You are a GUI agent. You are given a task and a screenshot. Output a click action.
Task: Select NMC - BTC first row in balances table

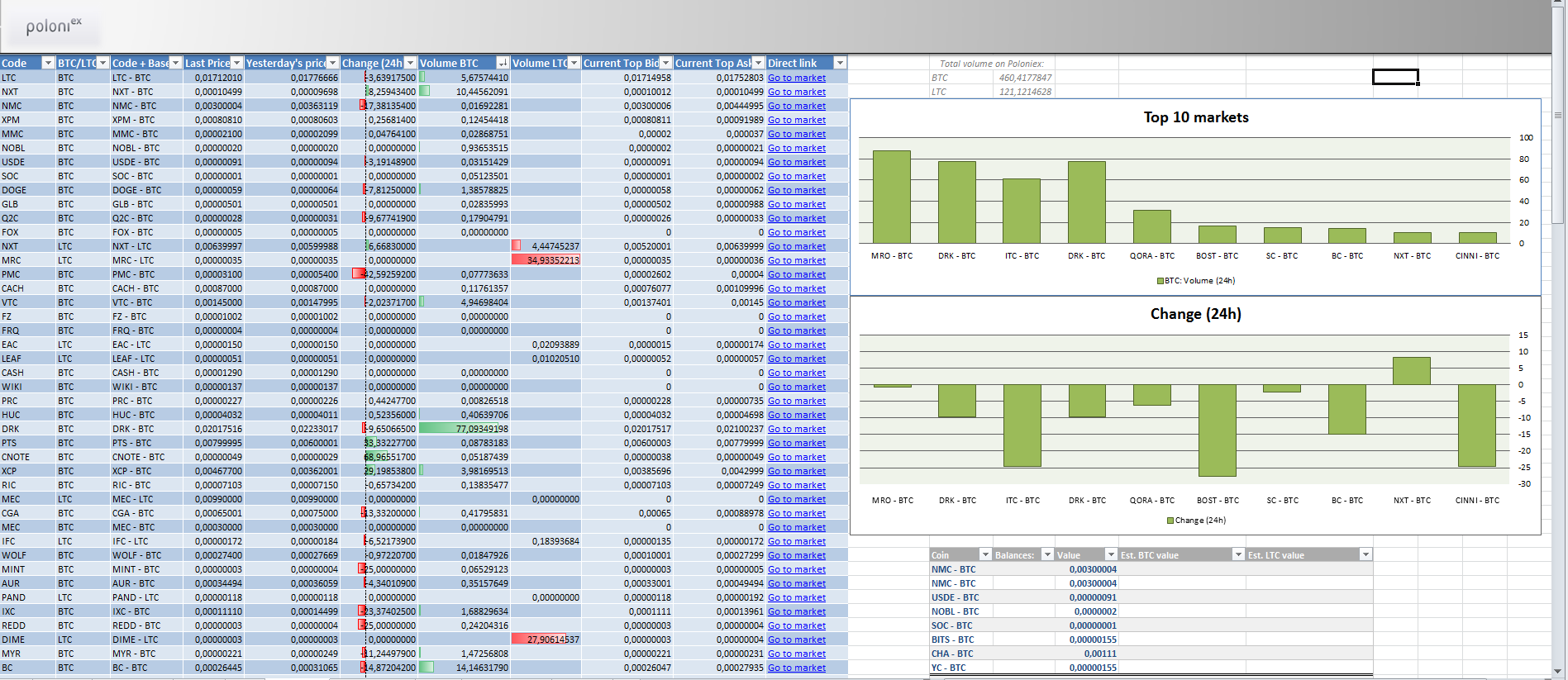(x=1151, y=569)
